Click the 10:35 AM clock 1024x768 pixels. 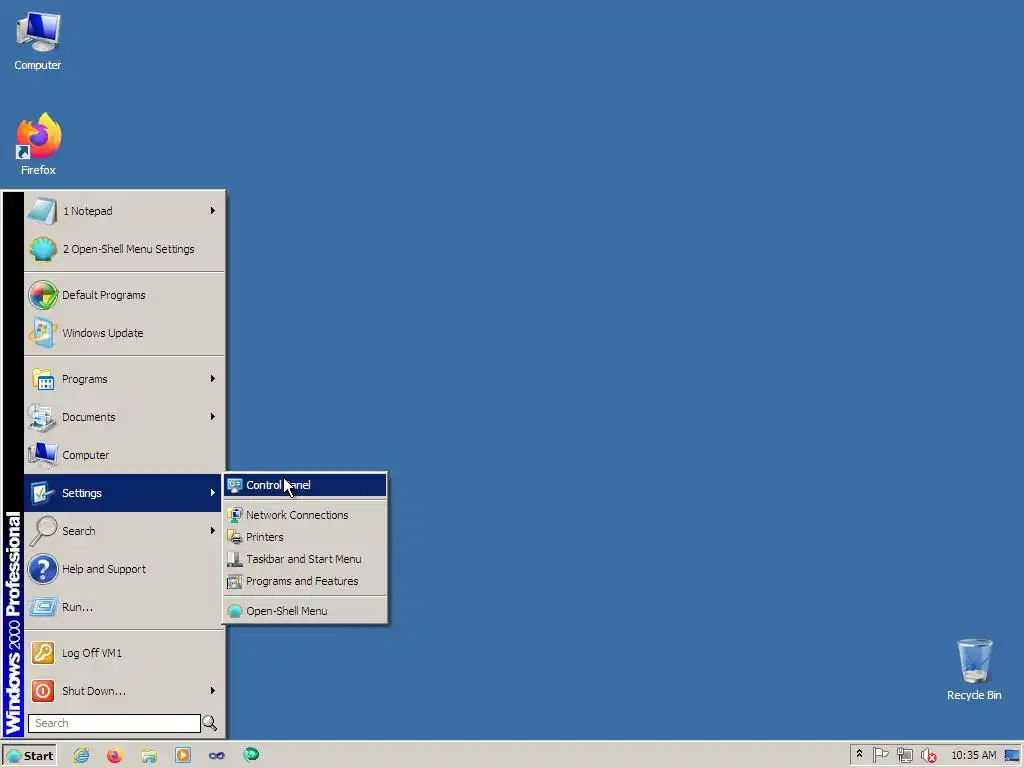[974, 756]
